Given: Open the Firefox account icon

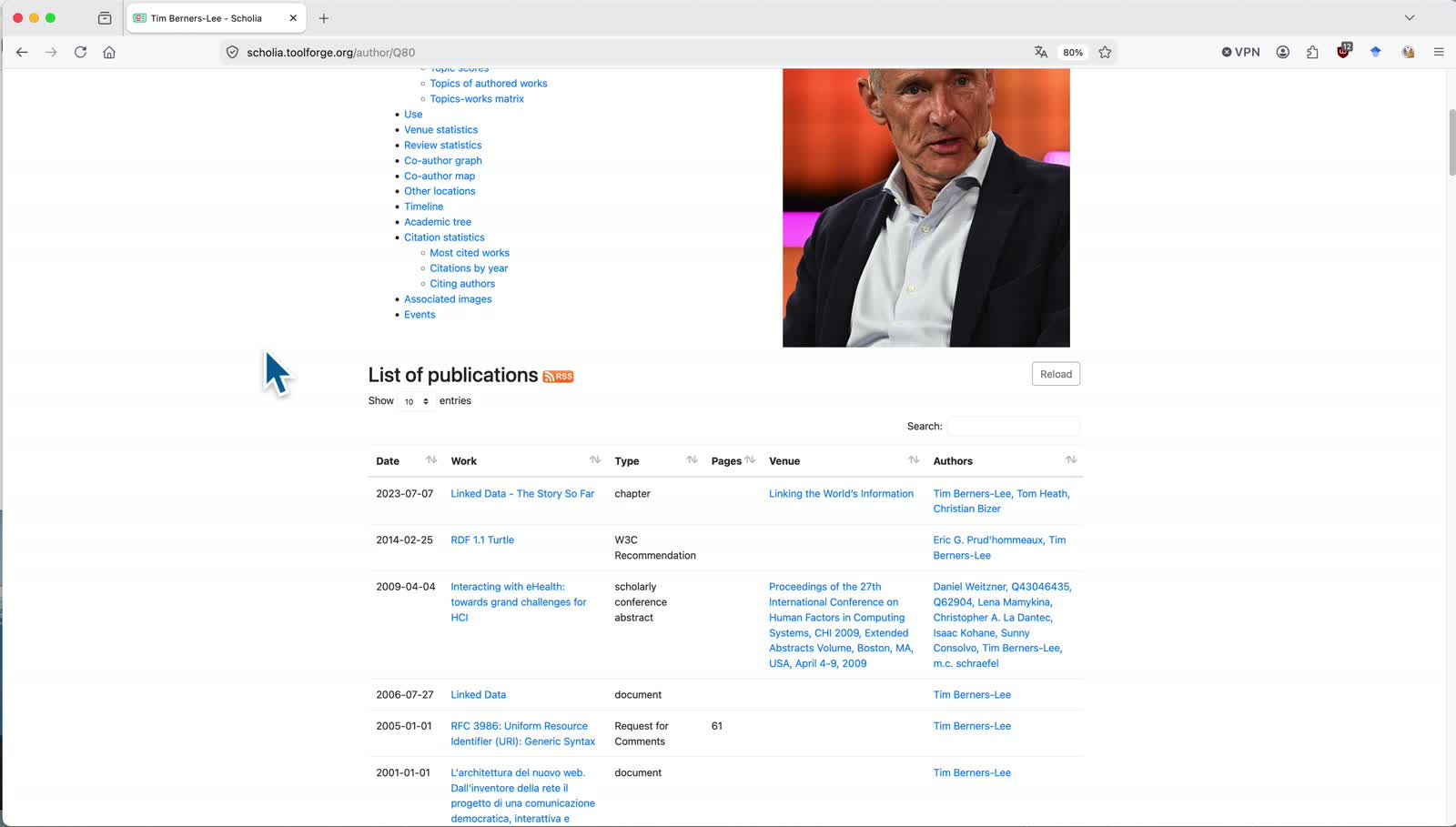Looking at the screenshot, I should (1283, 52).
